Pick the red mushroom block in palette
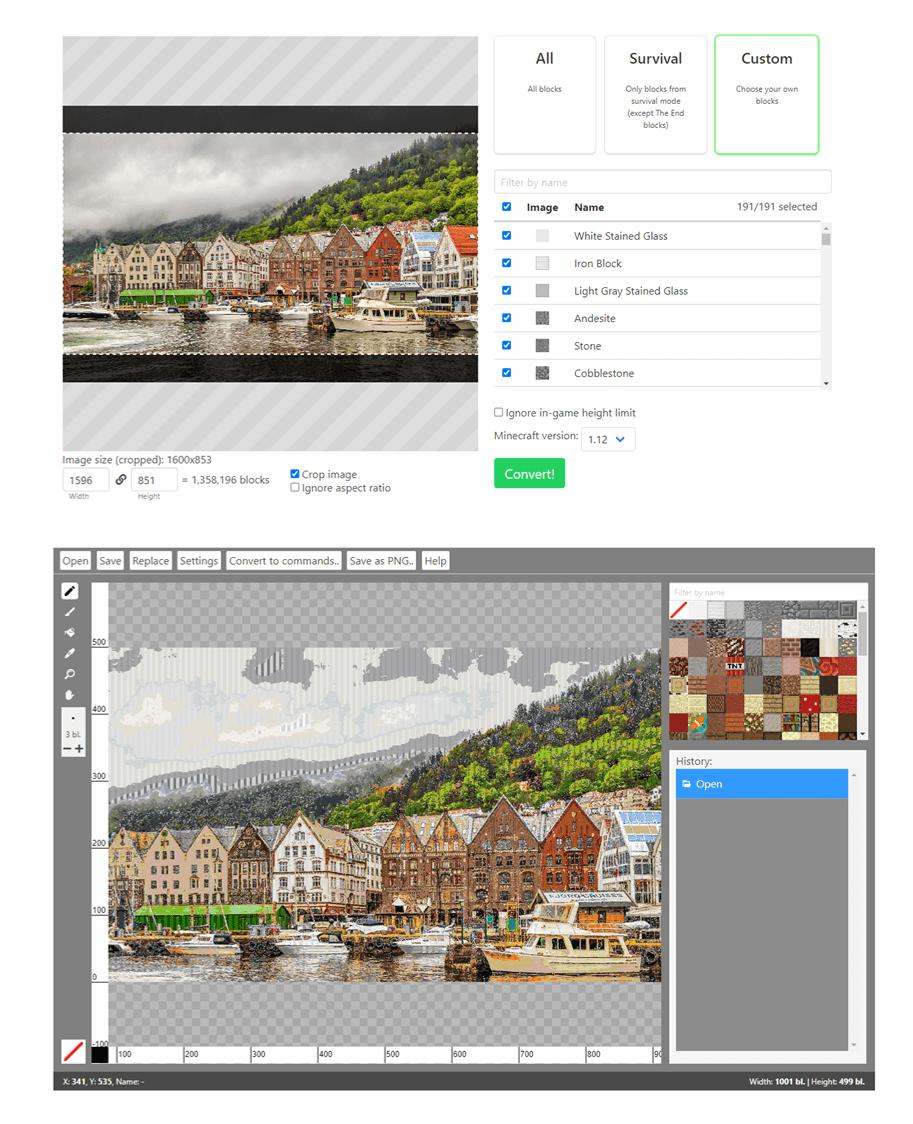The height and width of the screenshot is (1124, 913). pyautogui.click(x=810, y=703)
